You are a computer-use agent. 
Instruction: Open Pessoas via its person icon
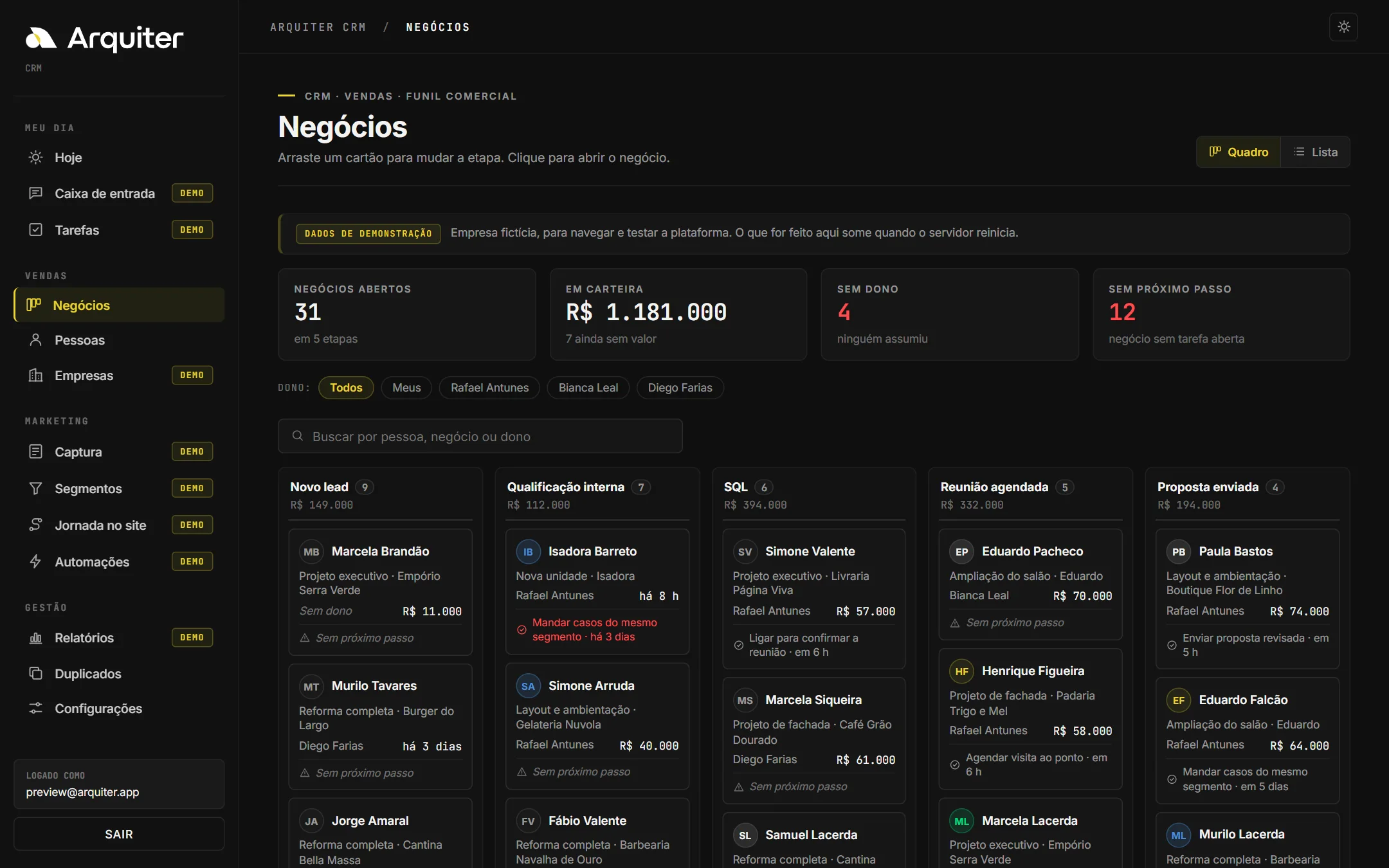36,340
